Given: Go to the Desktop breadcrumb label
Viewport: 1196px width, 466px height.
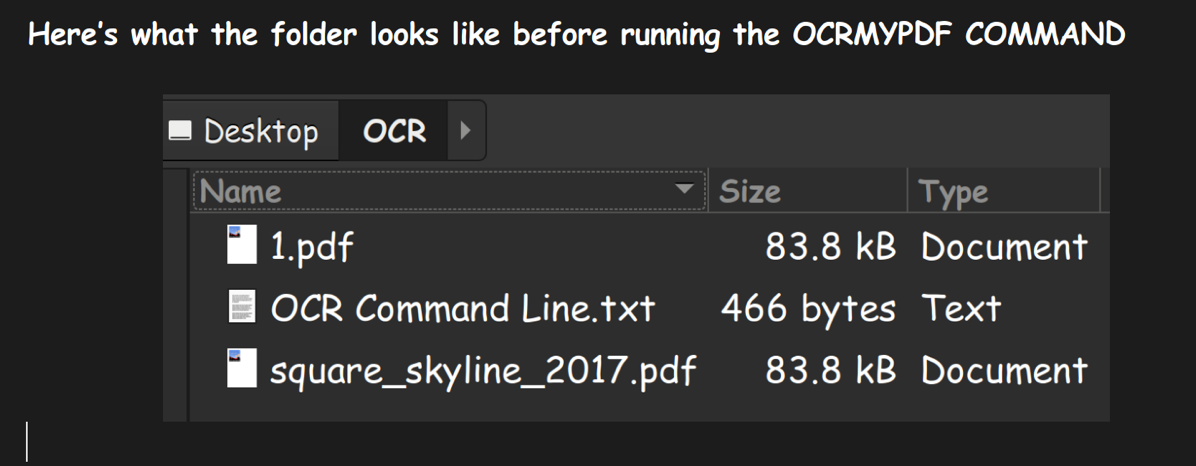Looking at the screenshot, I should pyautogui.click(x=261, y=131).
